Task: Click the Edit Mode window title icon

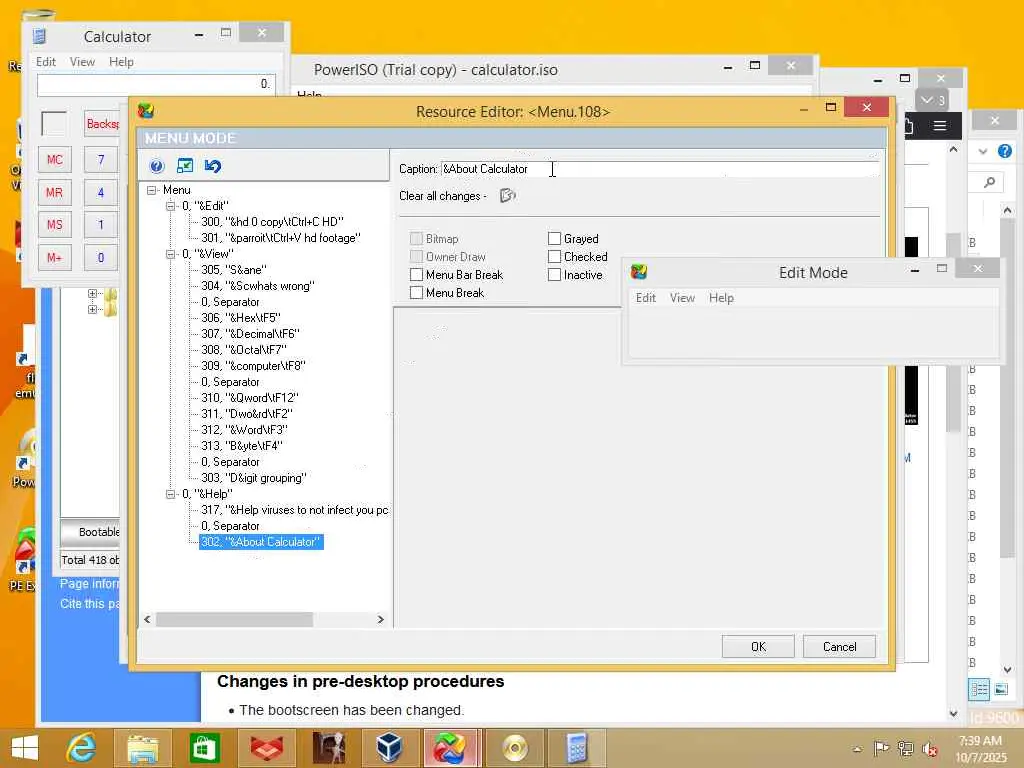Action: (639, 272)
